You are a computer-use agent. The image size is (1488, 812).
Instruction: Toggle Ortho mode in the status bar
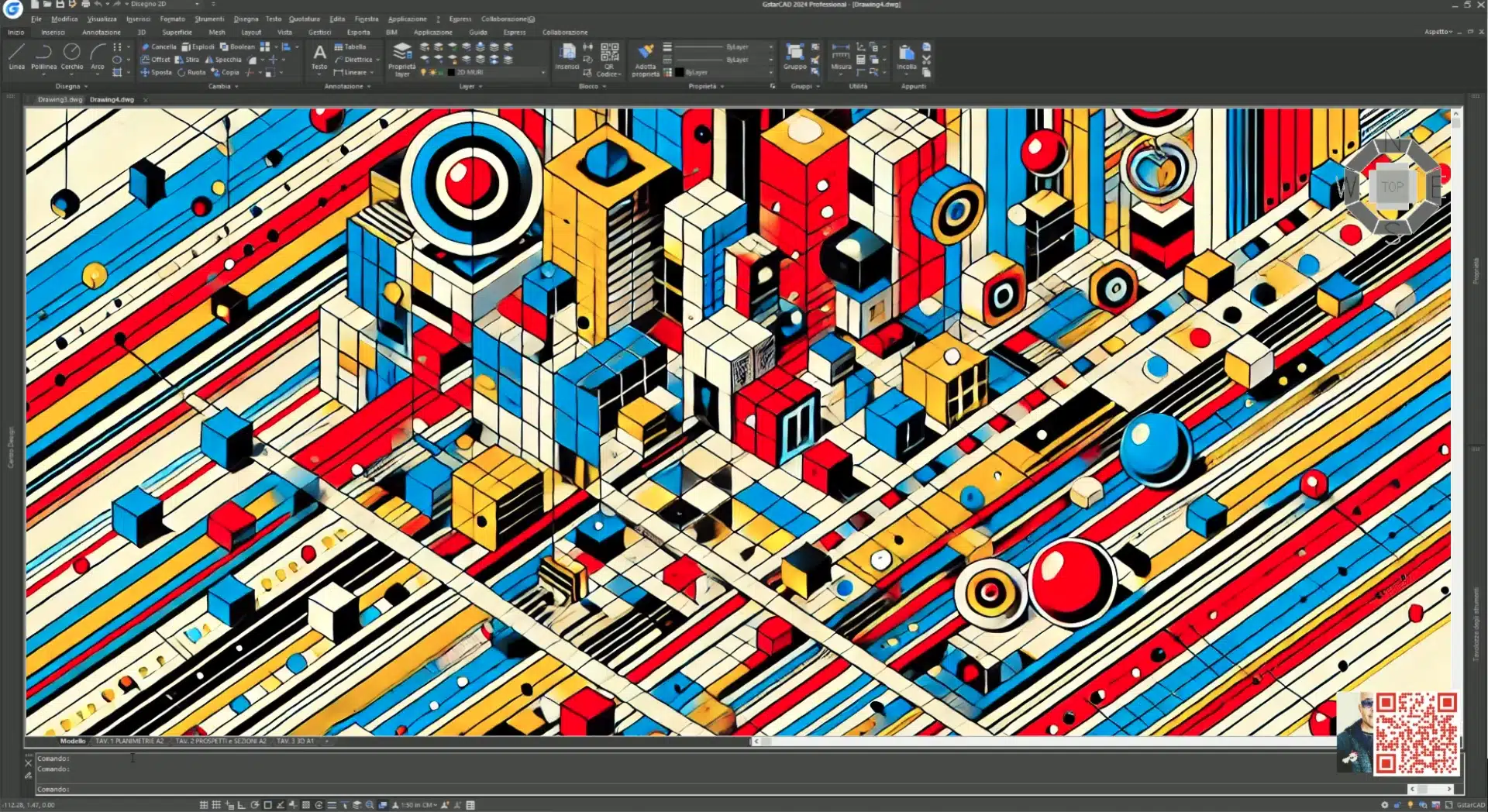pos(242,805)
